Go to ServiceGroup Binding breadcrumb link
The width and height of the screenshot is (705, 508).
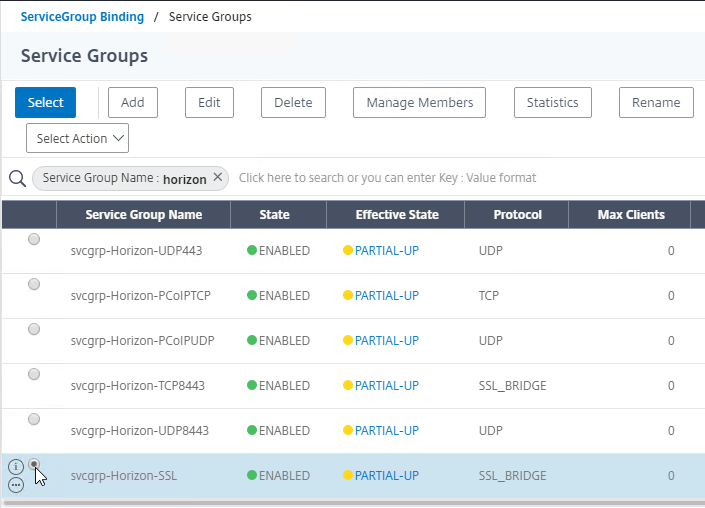point(82,17)
